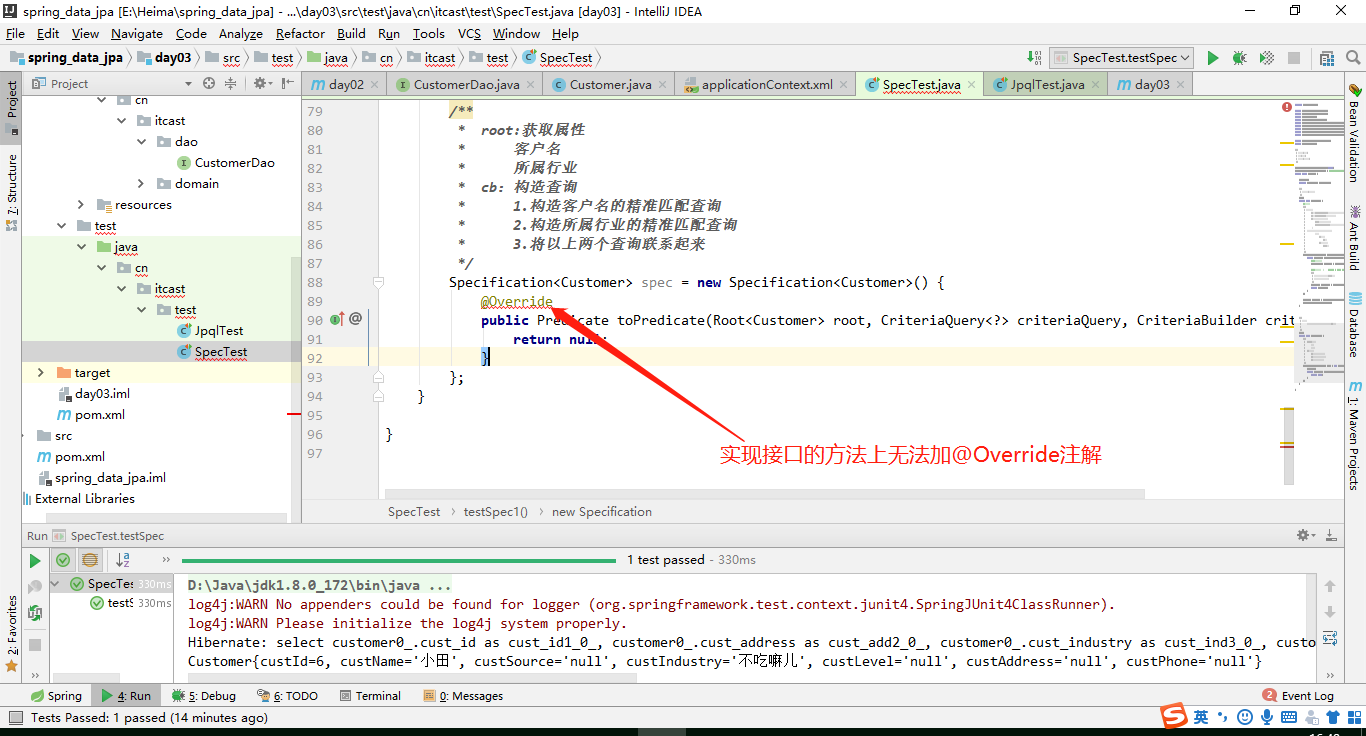The image size is (1366, 736).
Task: Hide Run panel with the download-arrow icon
Action: [1332, 536]
